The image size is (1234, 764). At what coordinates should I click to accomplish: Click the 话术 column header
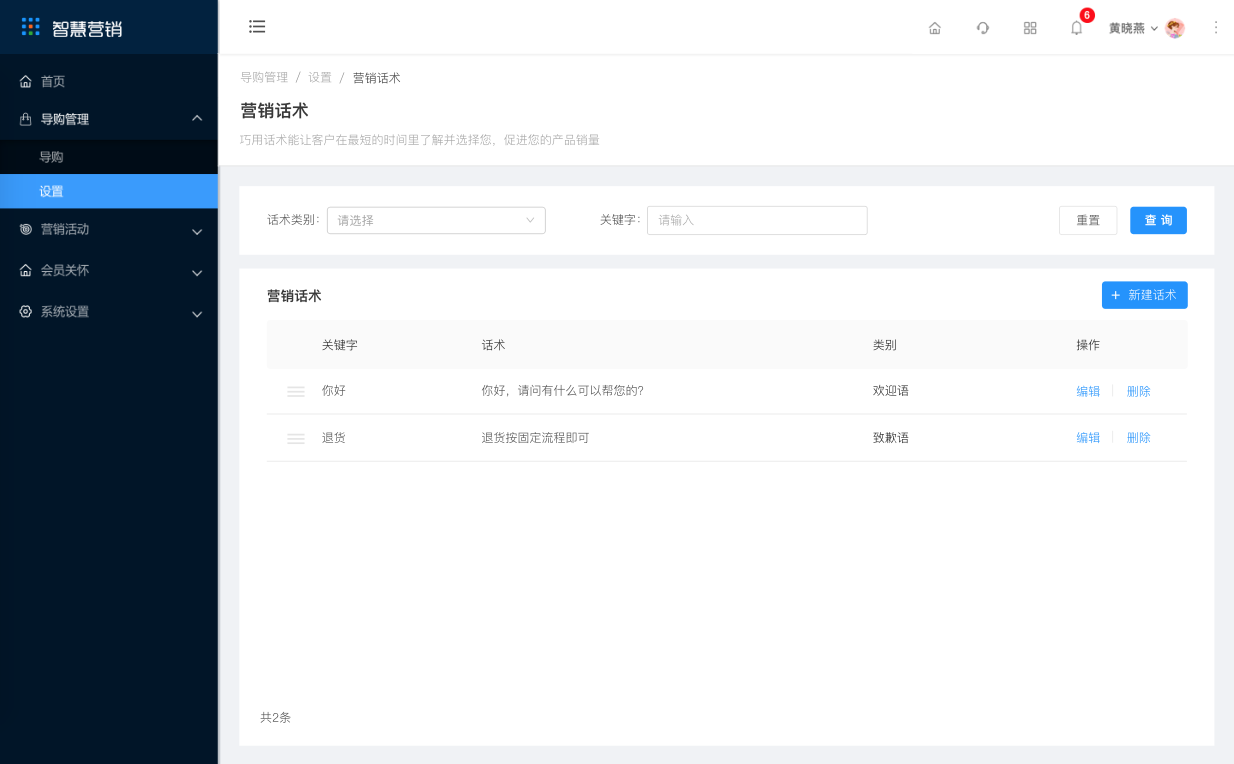coord(494,345)
